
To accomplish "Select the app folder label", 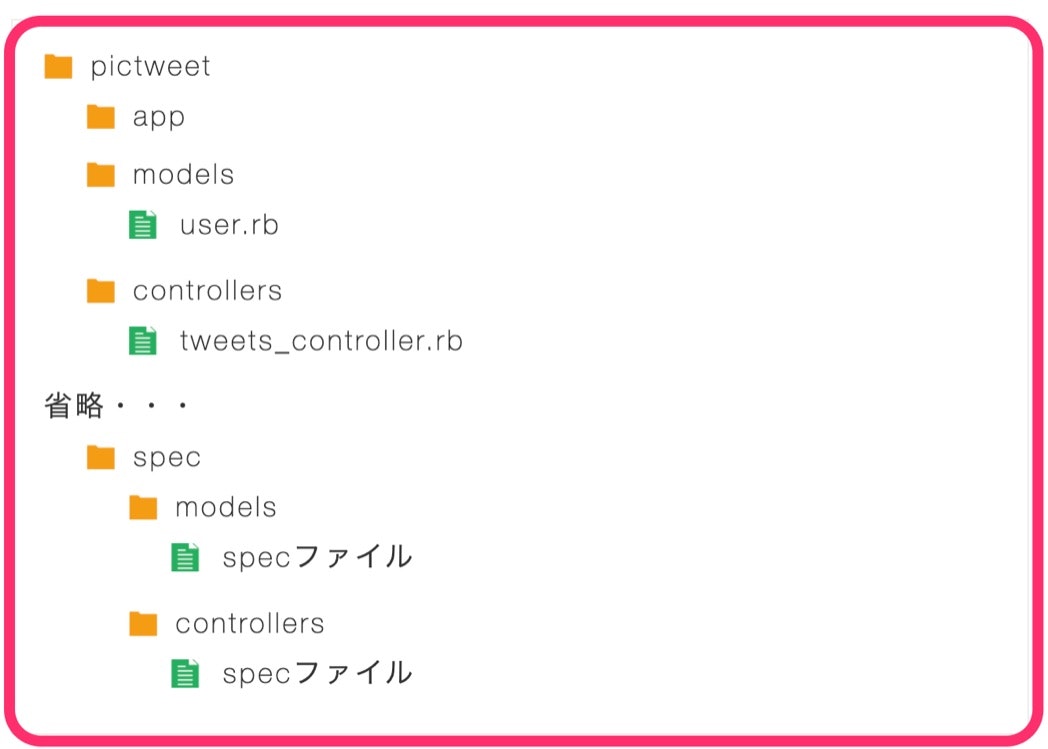I will pyautogui.click(x=159, y=117).
